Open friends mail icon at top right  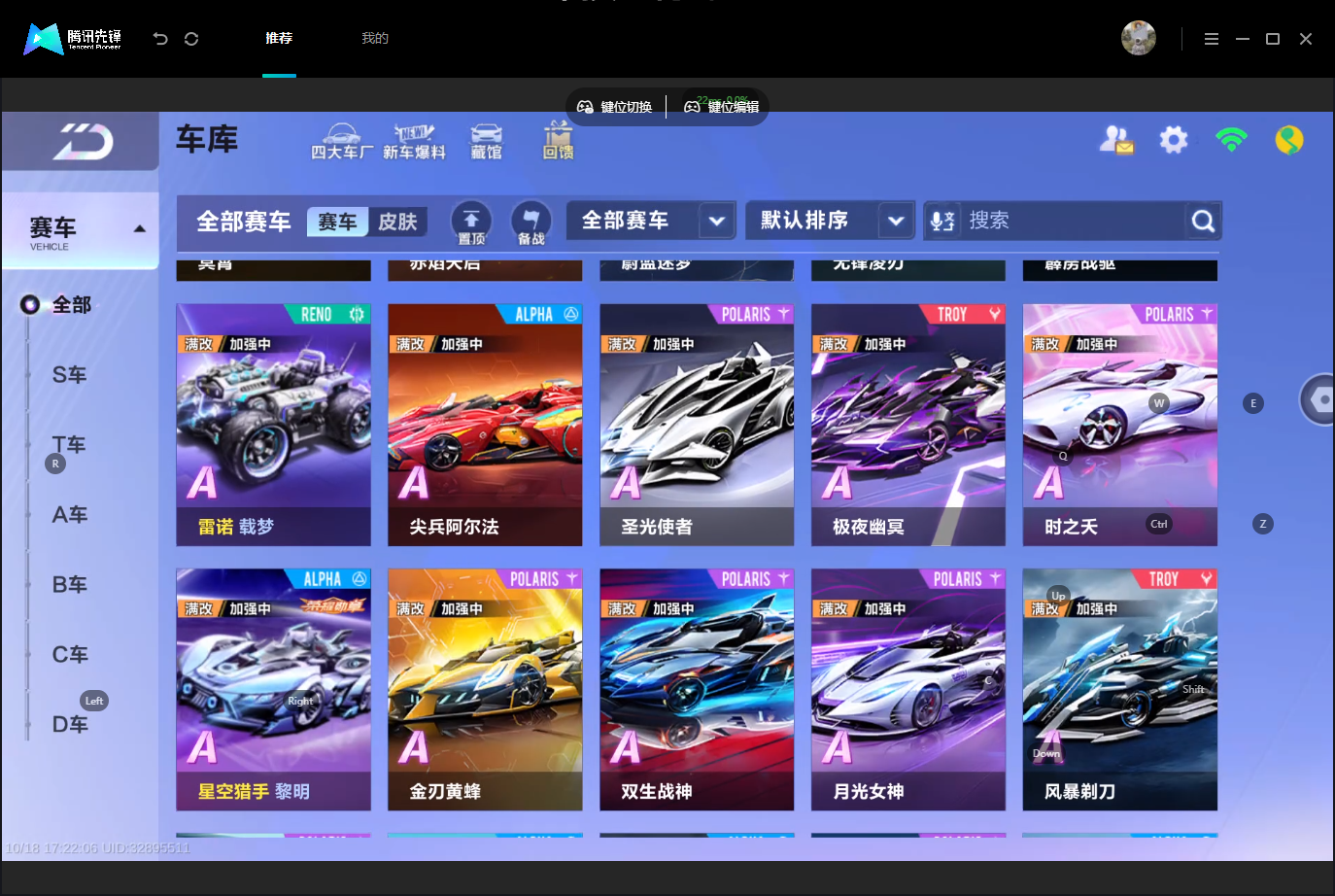pyautogui.click(x=1116, y=140)
